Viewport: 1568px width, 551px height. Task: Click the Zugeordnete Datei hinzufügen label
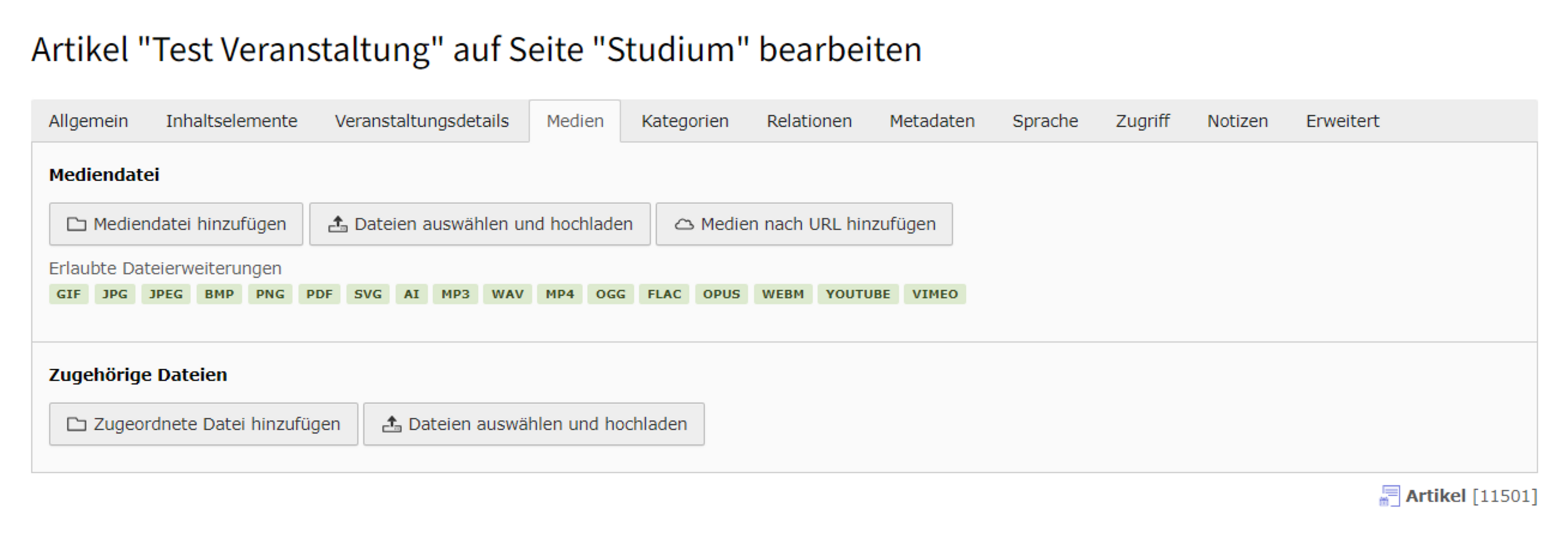pyautogui.click(x=217, y=424)
